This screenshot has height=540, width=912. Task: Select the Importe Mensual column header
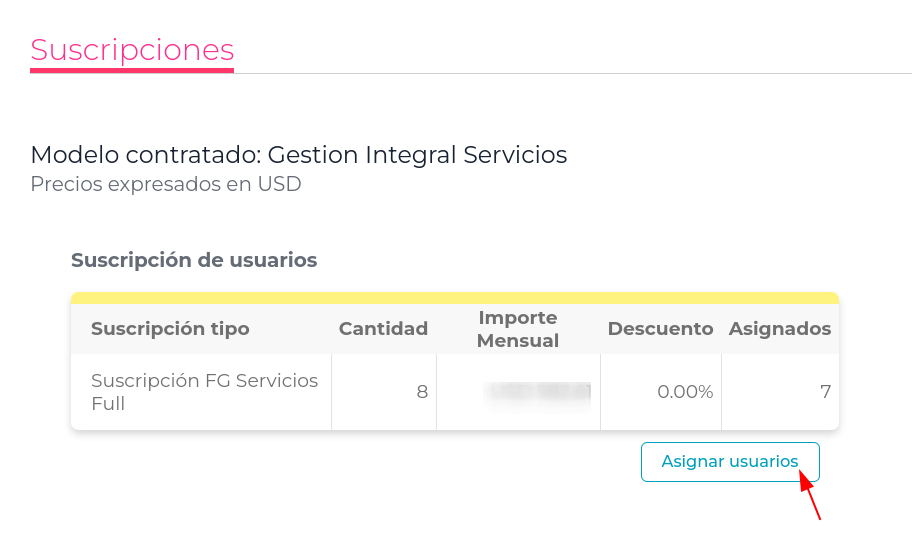[x=517, y=329]
